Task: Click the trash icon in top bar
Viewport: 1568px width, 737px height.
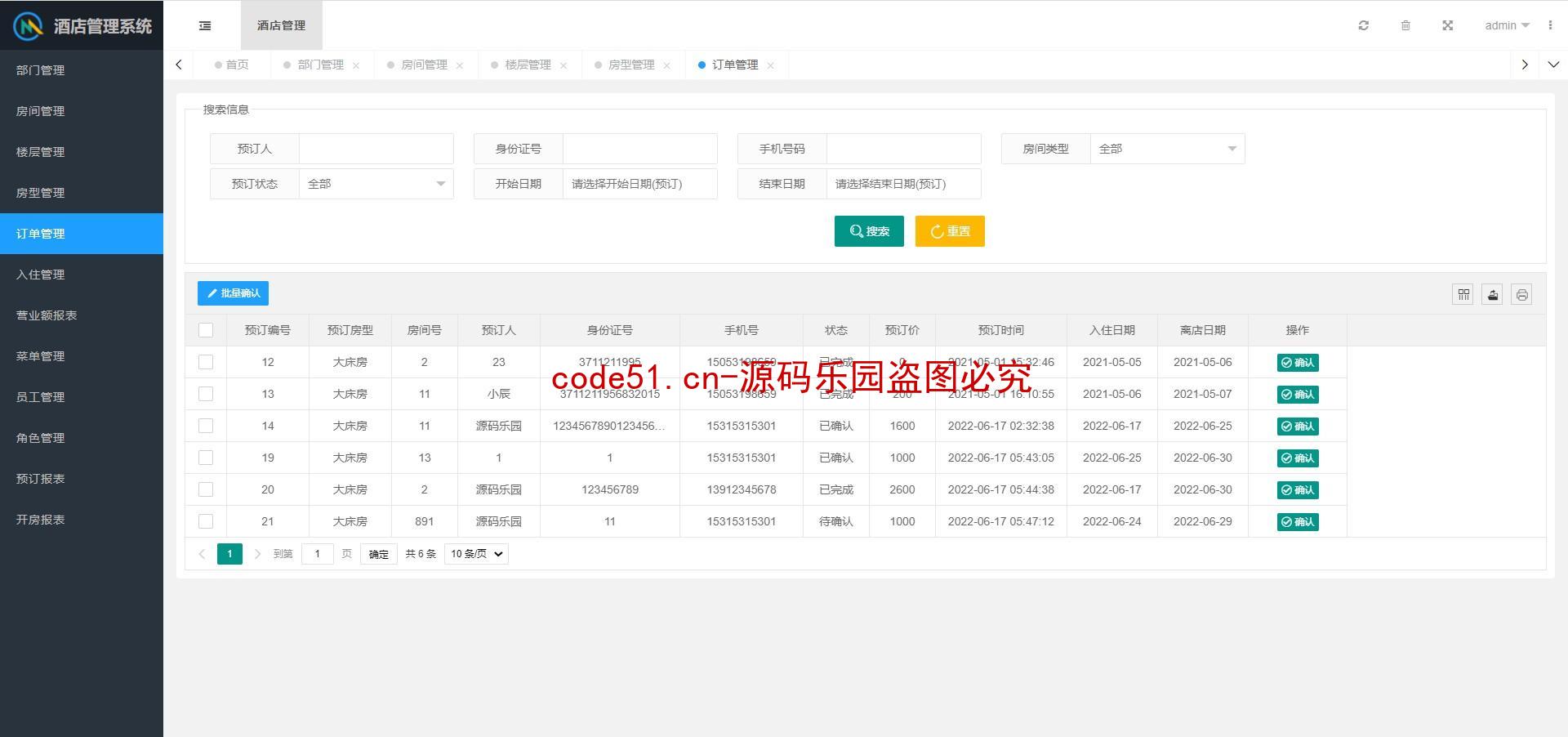Action: (x=1405, y=25)
